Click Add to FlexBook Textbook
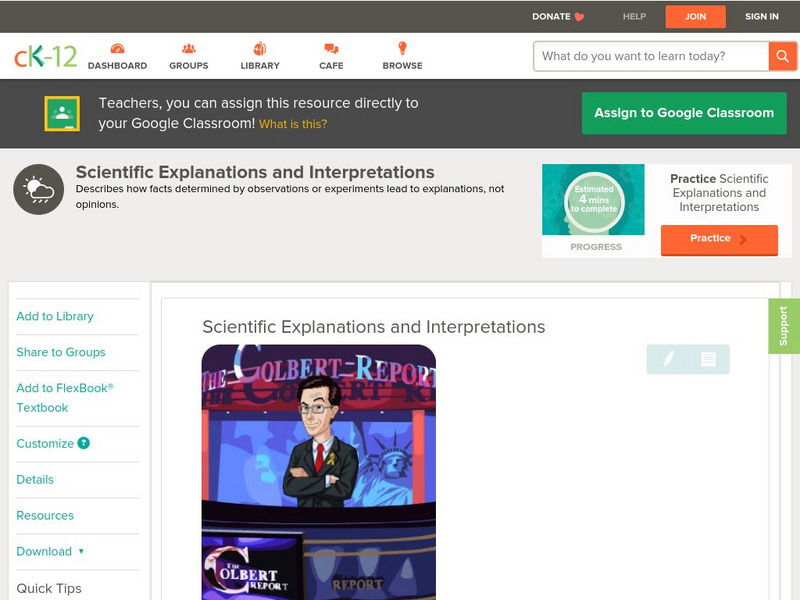Image resolution: width=800 pixels, height=600 pixels. [65, 397]
